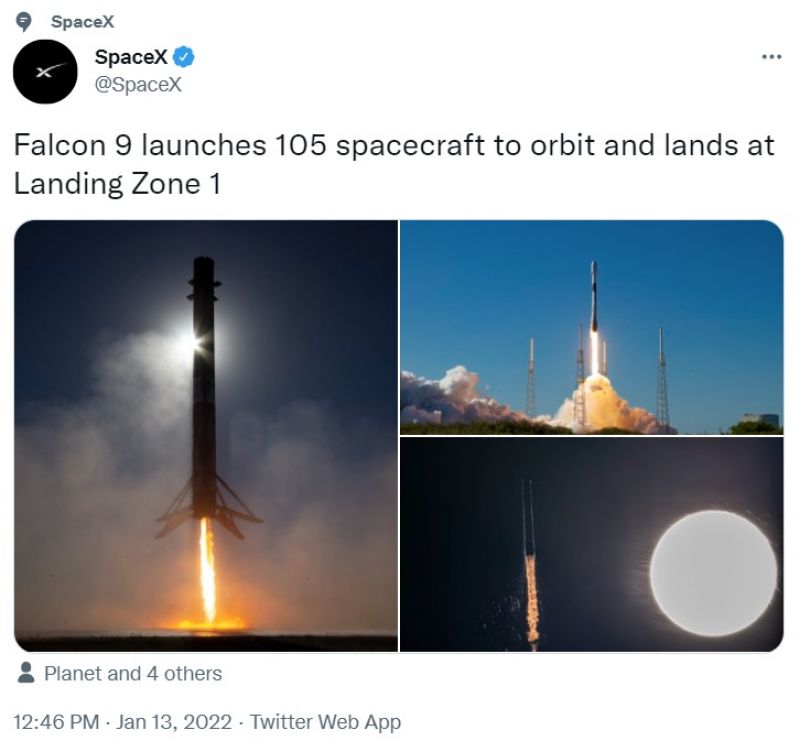Click the blue verified badge

click(x=185, y=59)
